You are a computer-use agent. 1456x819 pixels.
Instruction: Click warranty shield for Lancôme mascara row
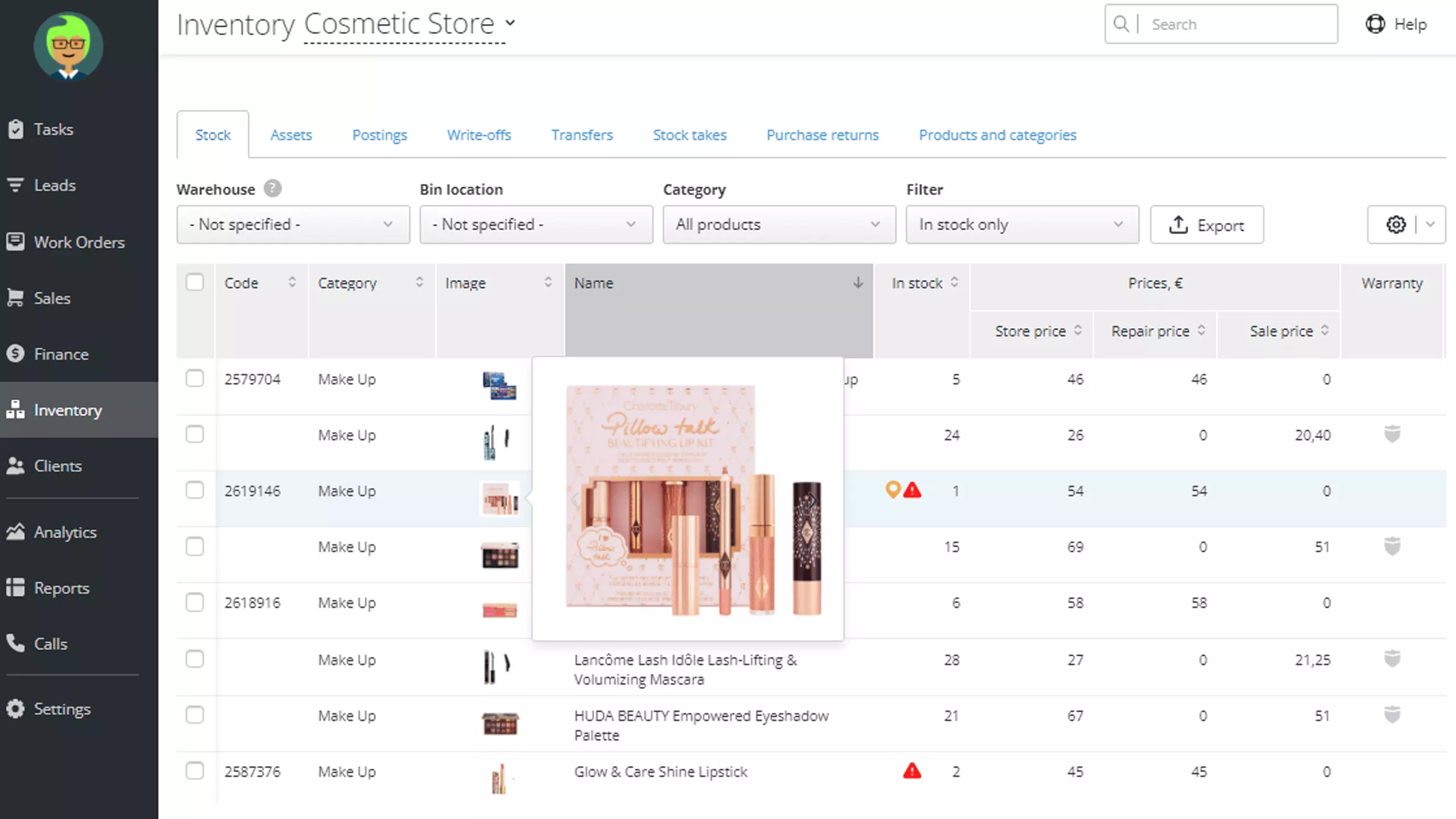pos(1392,659)
